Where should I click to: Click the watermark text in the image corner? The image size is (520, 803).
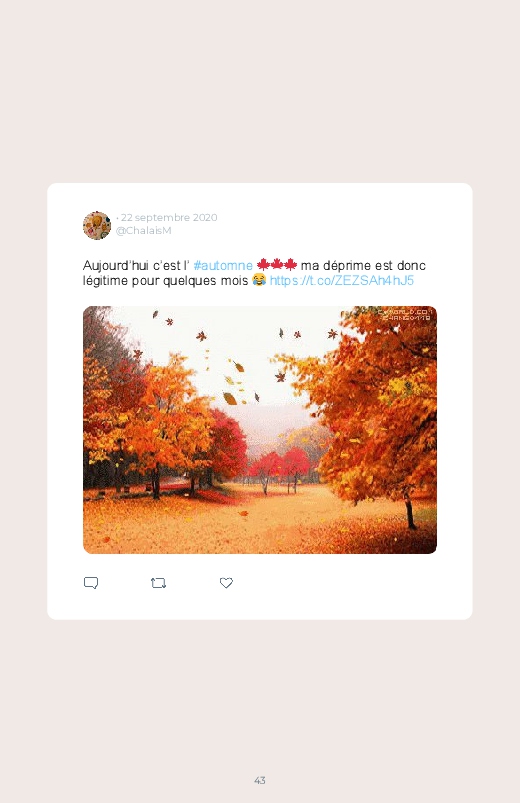tap(405, 314)
